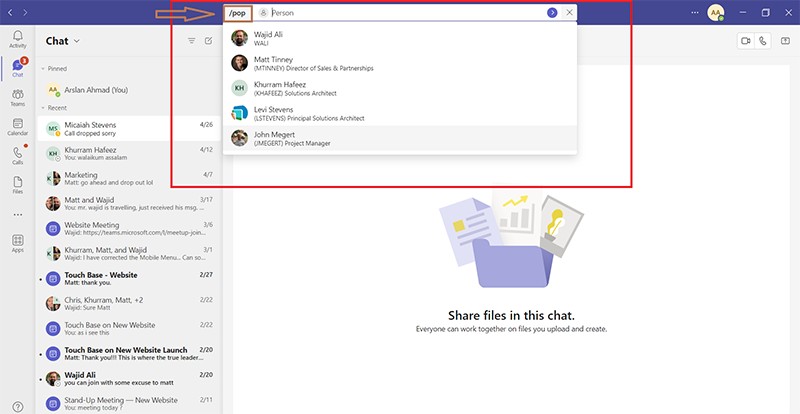Start a new chat with compose icon
The width and height of the screenshot is (800, 414).
pyautogui.click(x=208, y=41)
